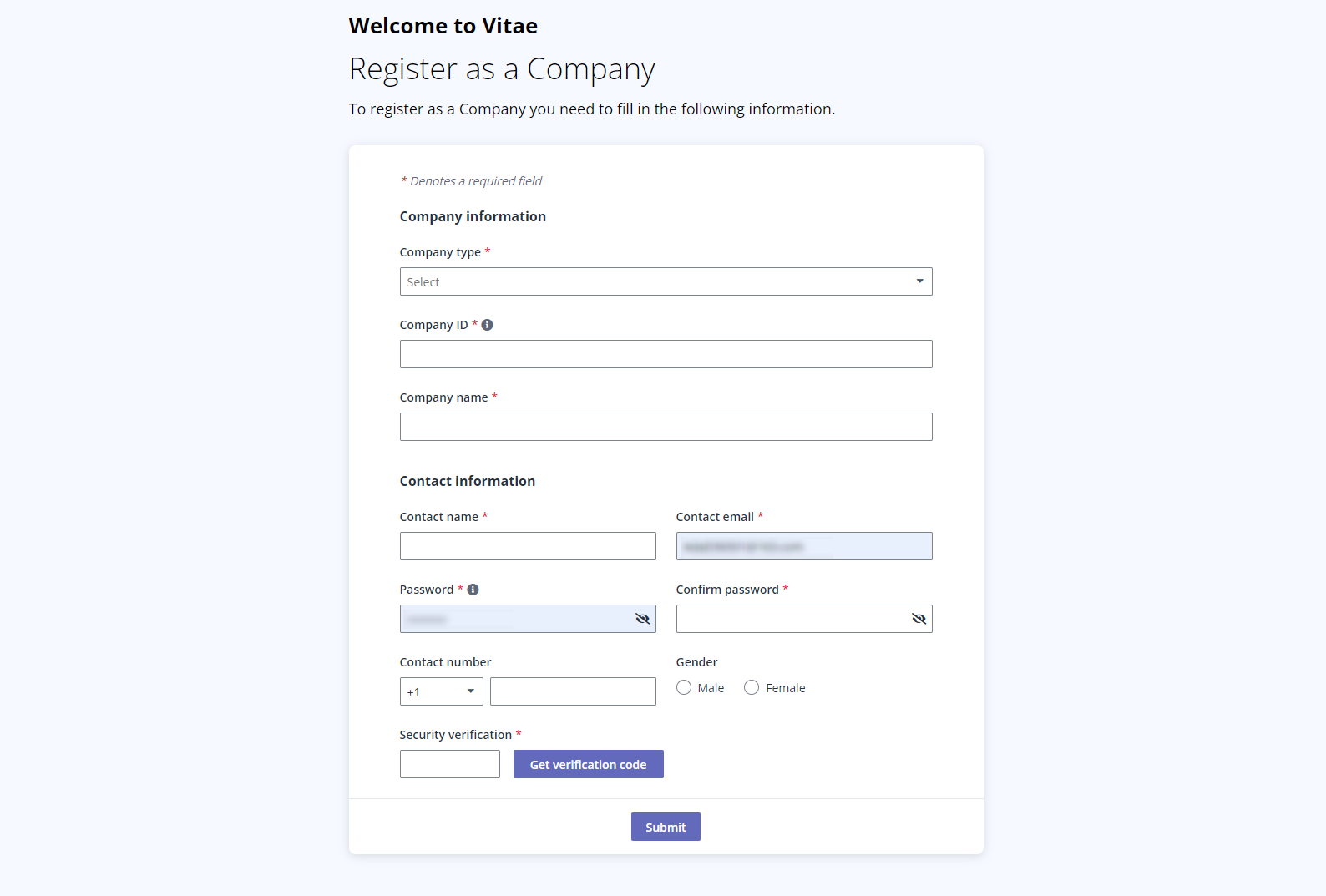Click the Welcome to Vitae heading

[443, 26]
